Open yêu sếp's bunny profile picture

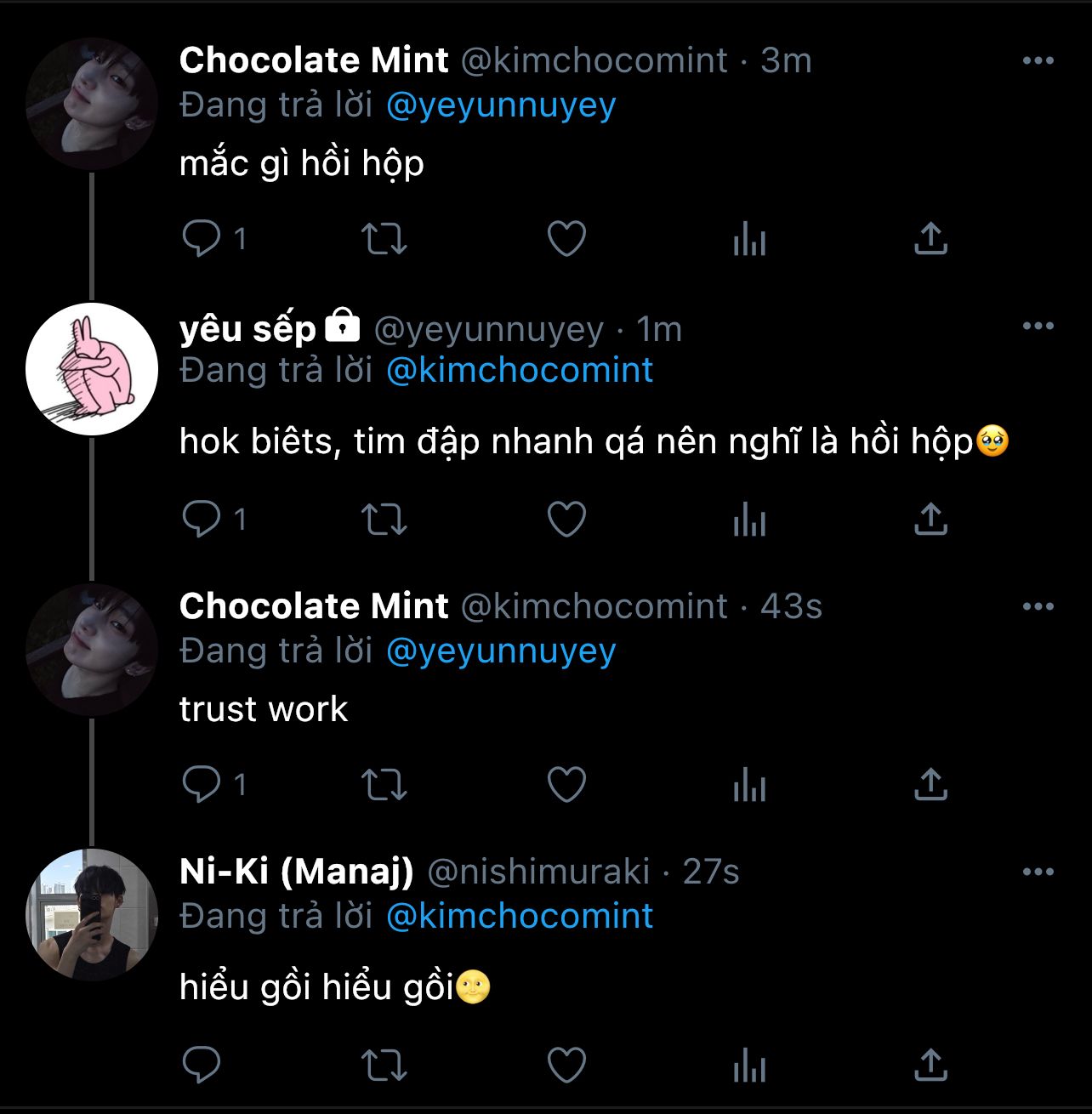tap(92, 369)
